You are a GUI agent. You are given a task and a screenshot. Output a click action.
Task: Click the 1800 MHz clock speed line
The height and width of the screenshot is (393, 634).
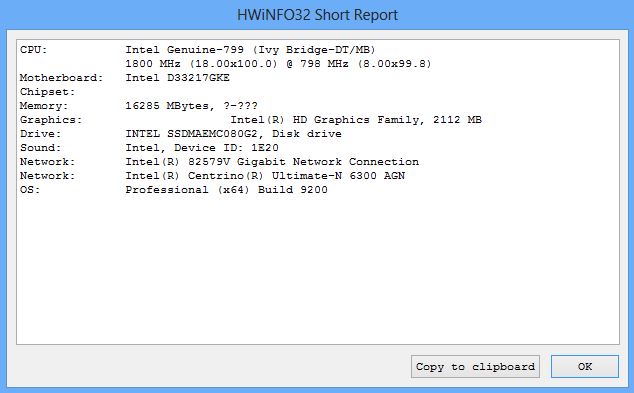pyautogui.click(x=278, y=64)
